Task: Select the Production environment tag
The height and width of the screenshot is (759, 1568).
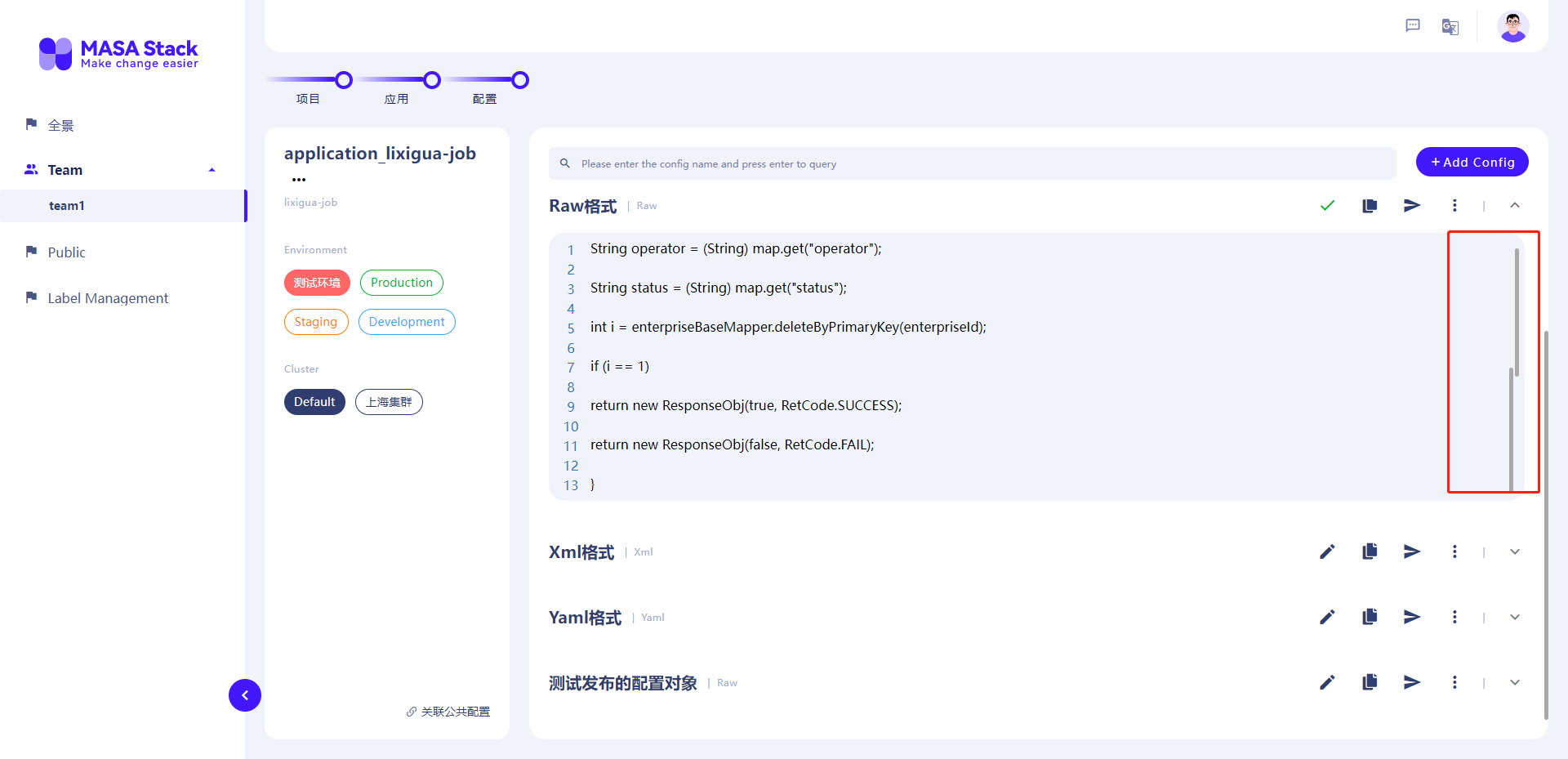Action: pos(401,282)
